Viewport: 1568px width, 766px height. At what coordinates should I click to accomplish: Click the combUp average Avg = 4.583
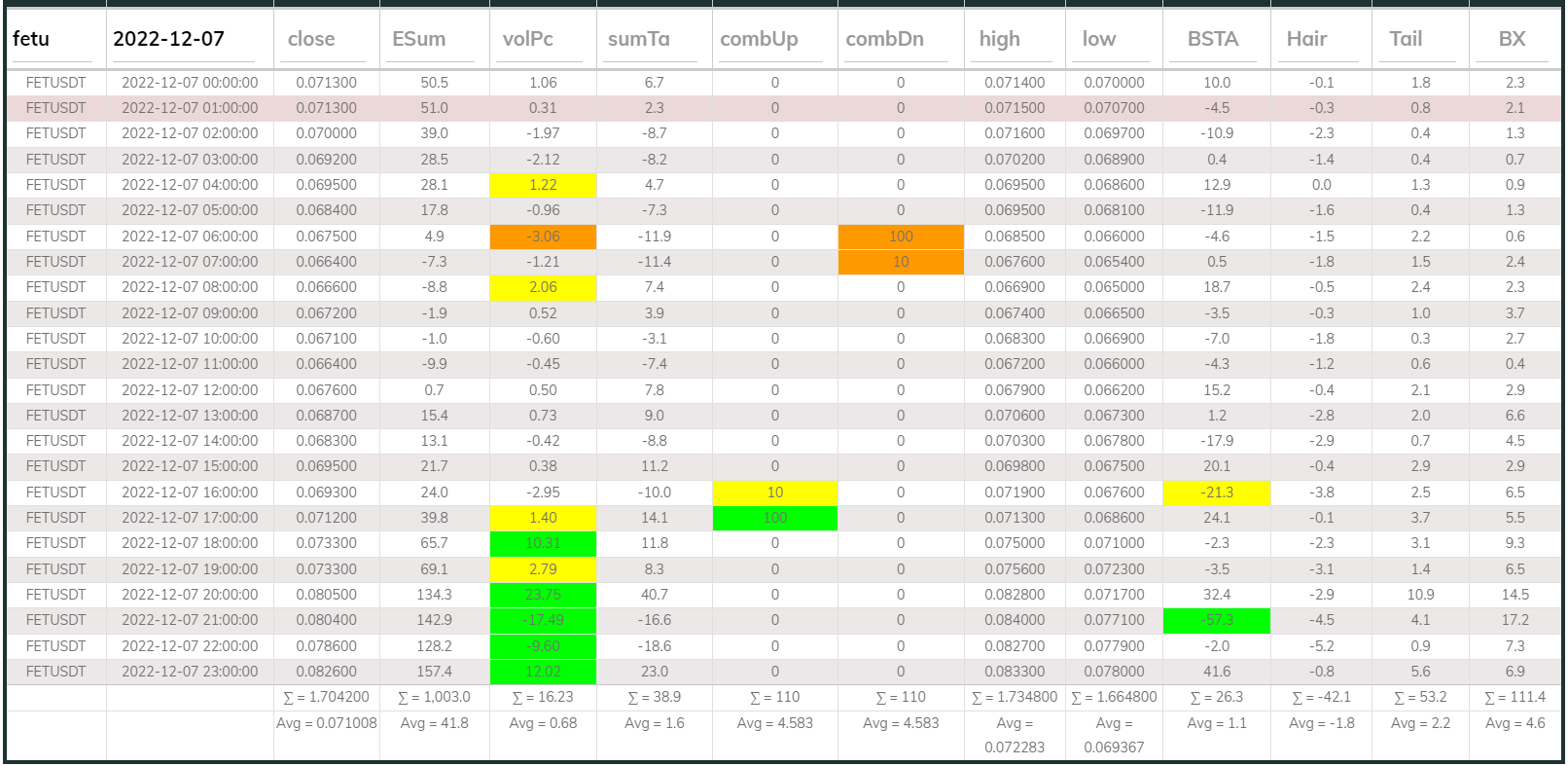tap(775, 723)
